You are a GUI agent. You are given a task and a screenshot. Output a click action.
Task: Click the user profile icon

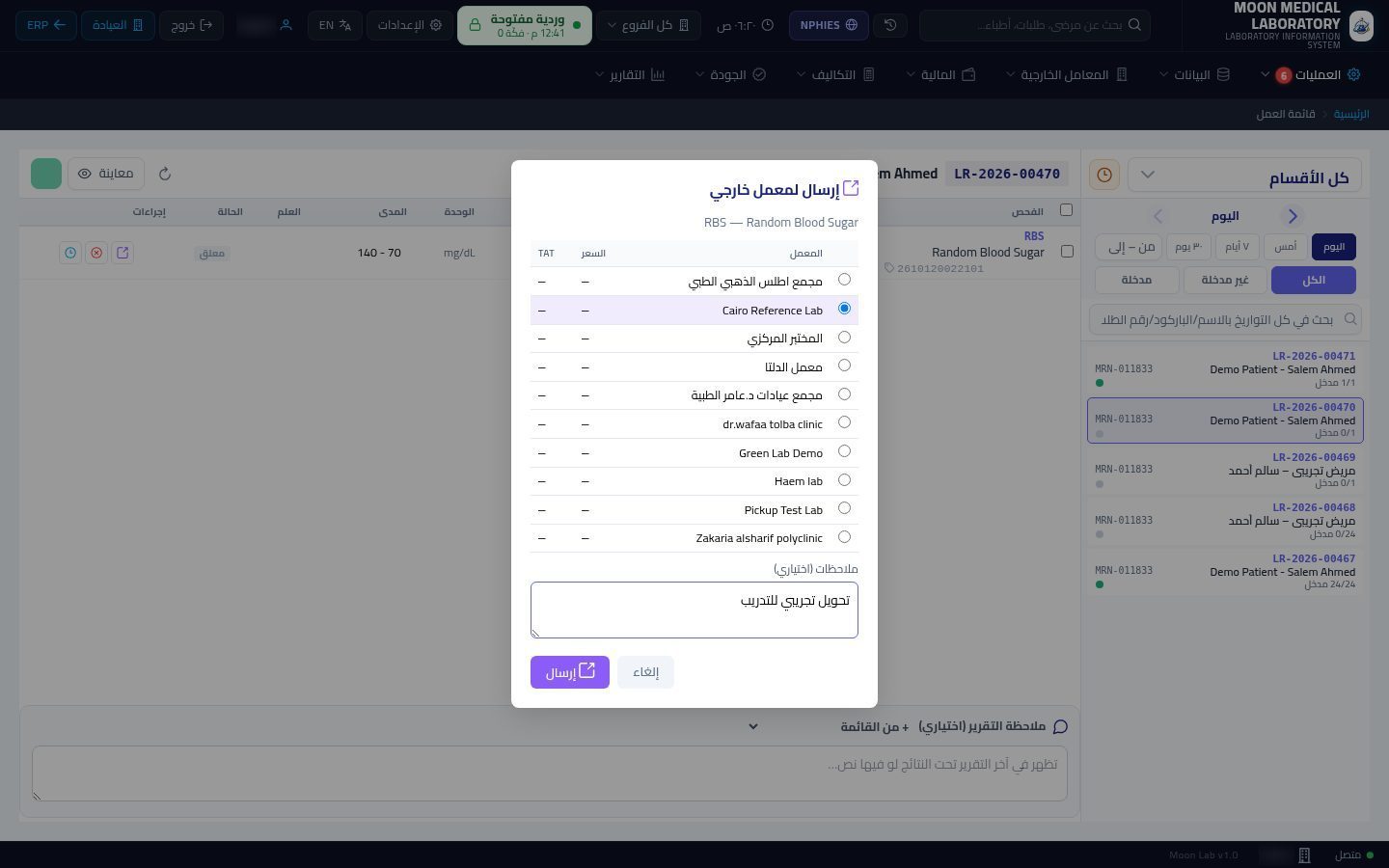pyautogui.click(x=286, y=25)
